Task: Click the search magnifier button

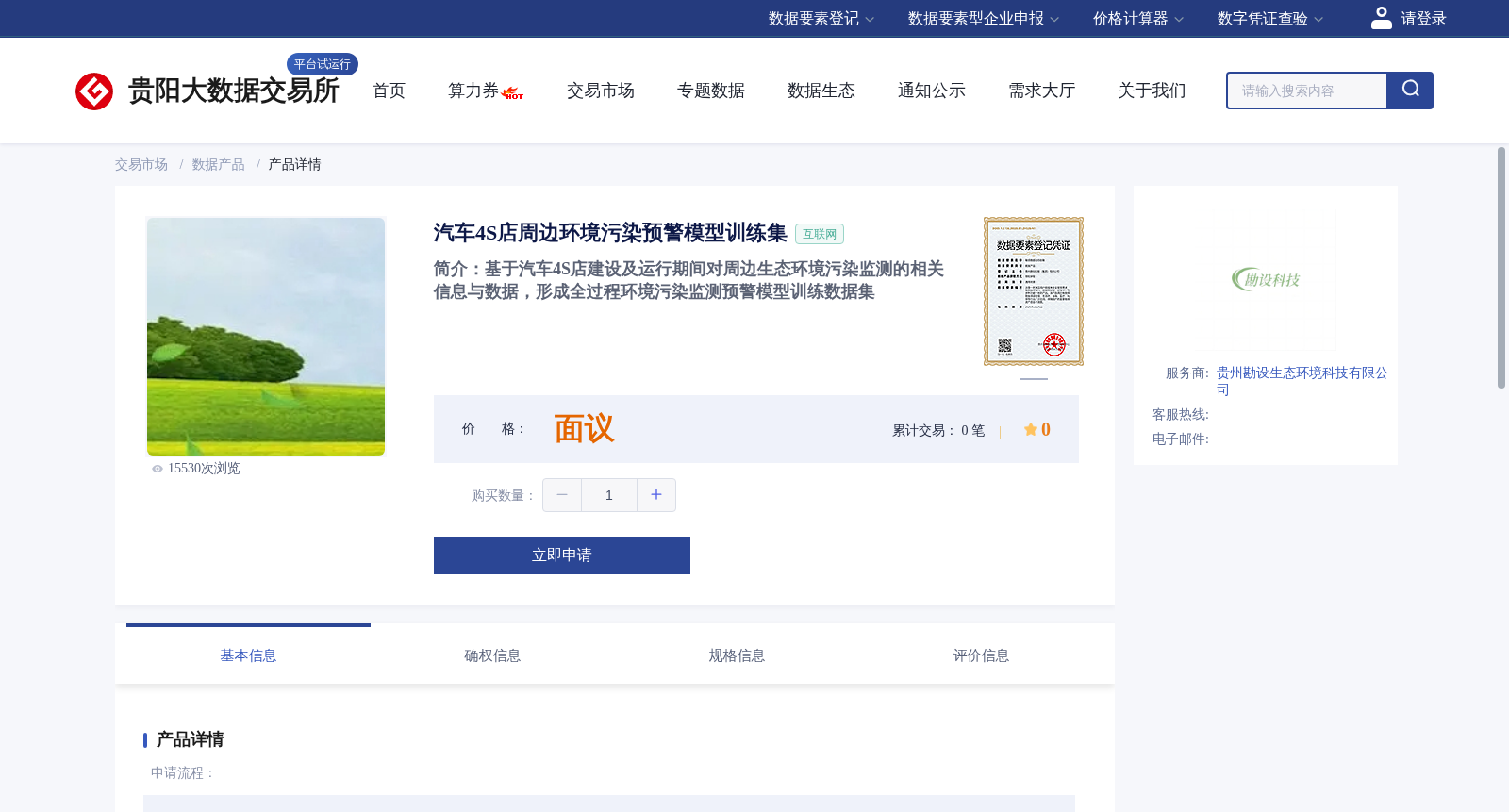Action: [x=1410, y=91]
